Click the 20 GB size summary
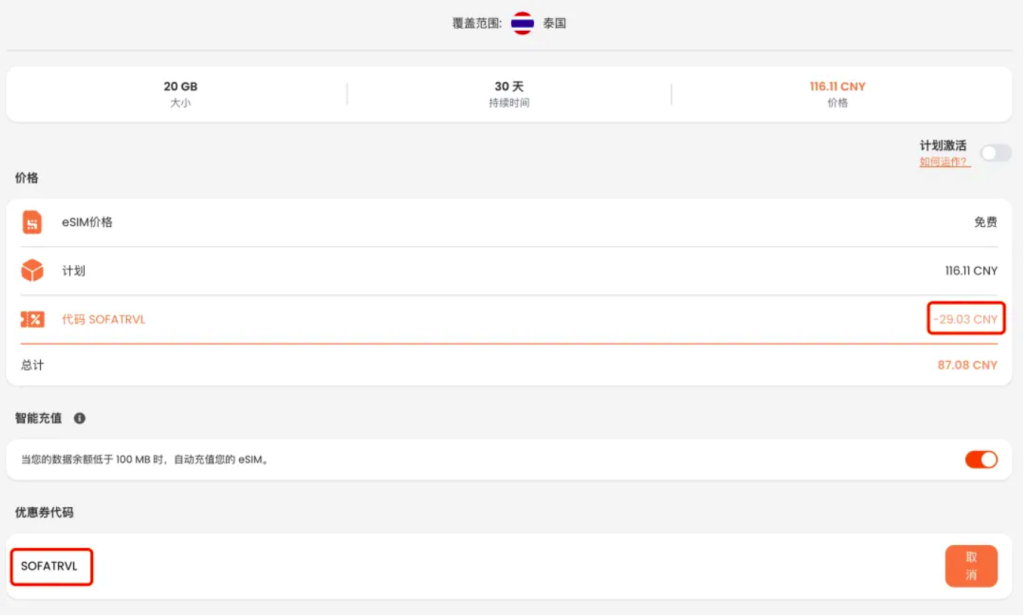This screenshot has height=616, width=1024. [x=180, y=94]
